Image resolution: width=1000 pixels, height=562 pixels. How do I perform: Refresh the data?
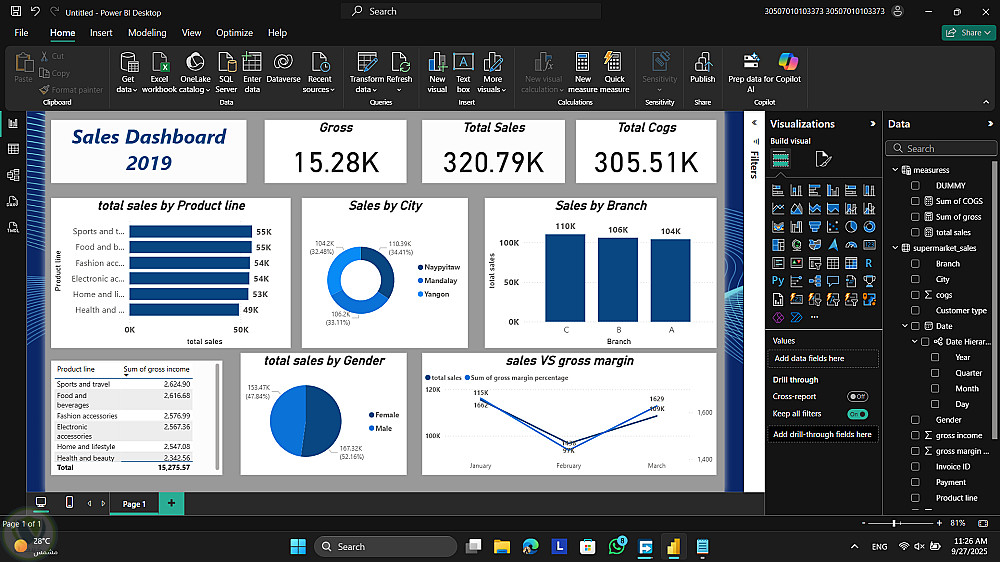(400, 72)
